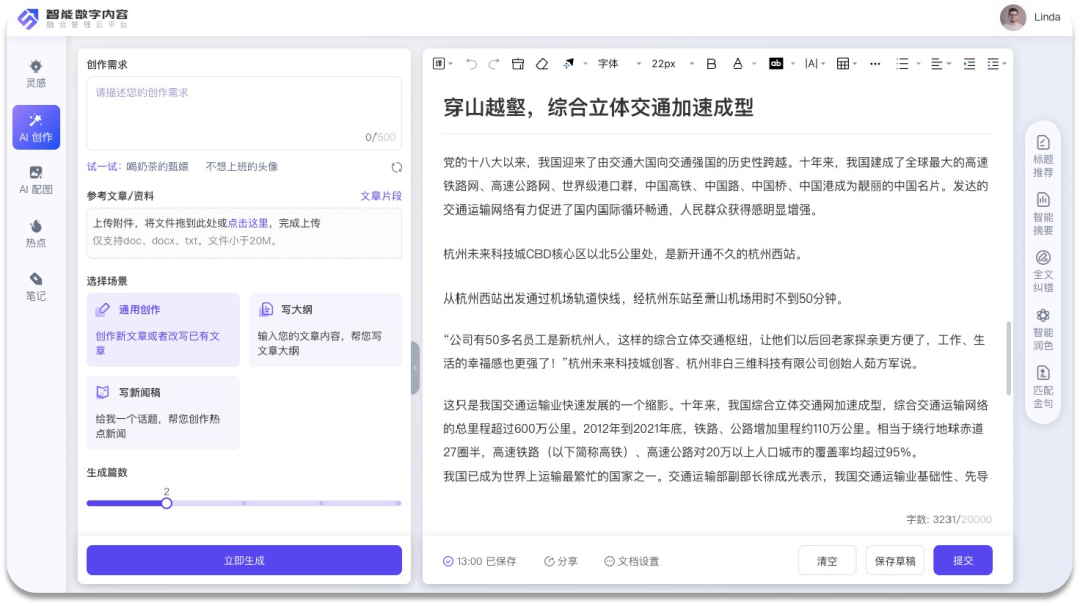The width and height of the screenshot is (1080, 606).
Task: Select the 通用创作 scene card
Action: (163, 329)
